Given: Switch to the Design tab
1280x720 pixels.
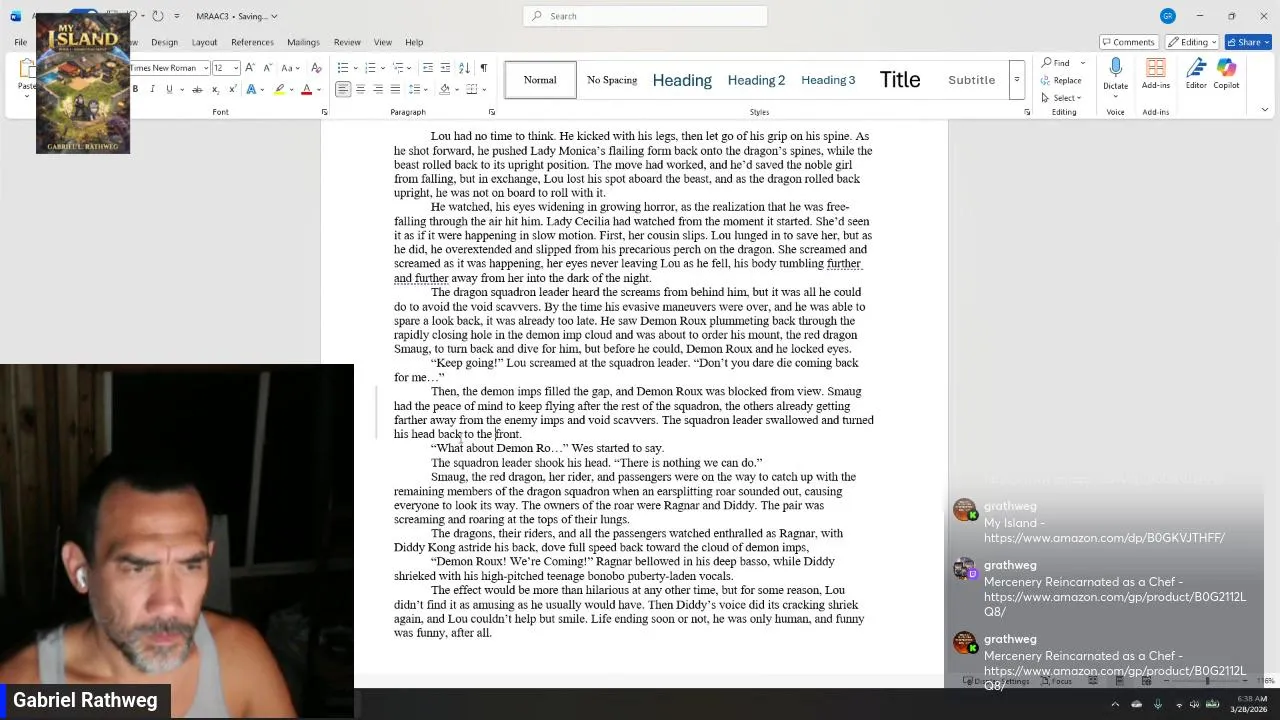Looking at the screenshot, I should pos(164,42).
